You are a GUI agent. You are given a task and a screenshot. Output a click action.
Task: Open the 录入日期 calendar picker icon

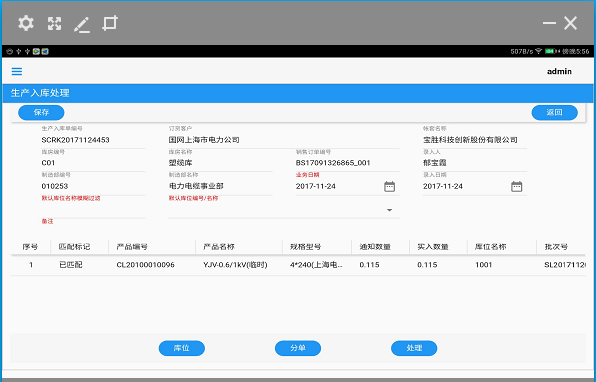[x=516, y=186]
